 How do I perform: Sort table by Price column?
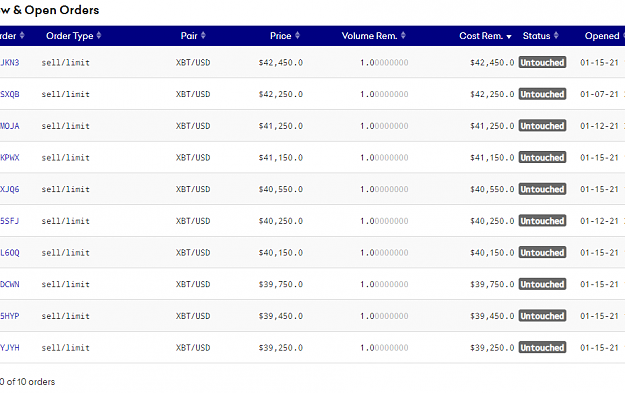click(x=285, y=36)
